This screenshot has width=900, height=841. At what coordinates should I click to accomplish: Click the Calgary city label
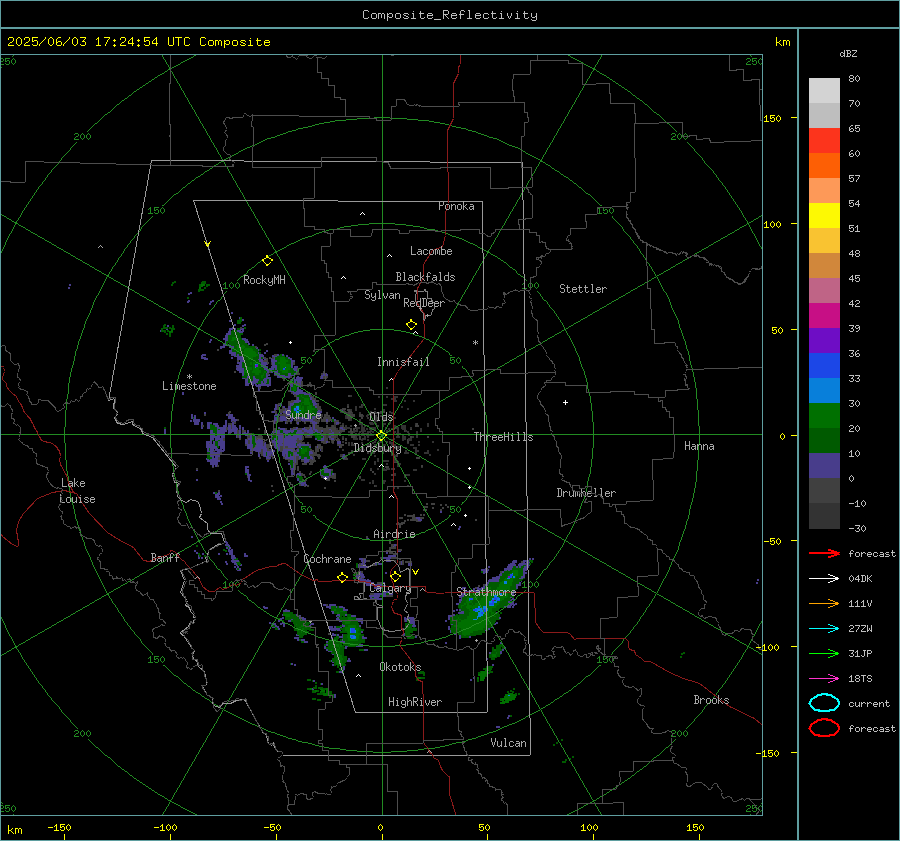point(390,588)
